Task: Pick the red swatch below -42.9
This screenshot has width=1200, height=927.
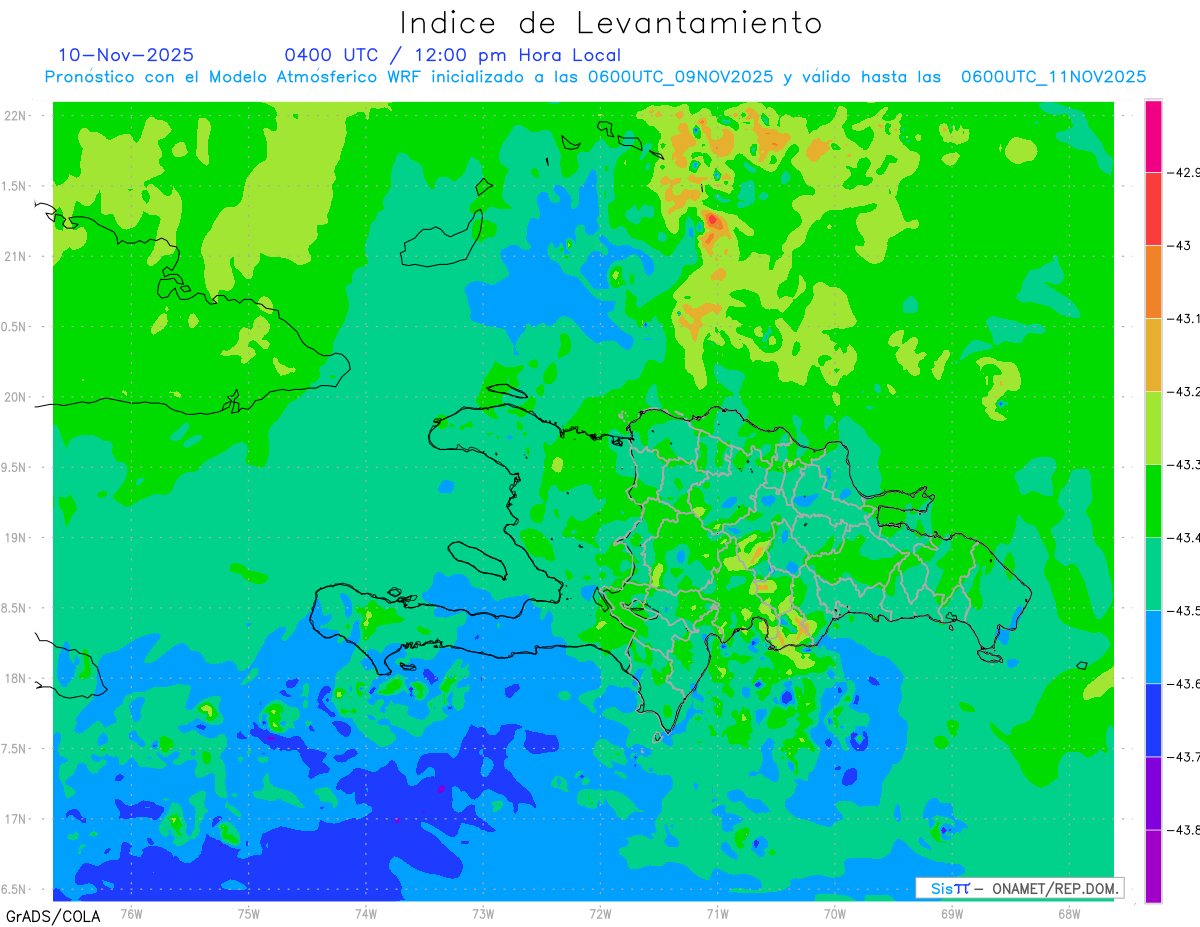Action: pyautogui.click(x=1153, y=209)
